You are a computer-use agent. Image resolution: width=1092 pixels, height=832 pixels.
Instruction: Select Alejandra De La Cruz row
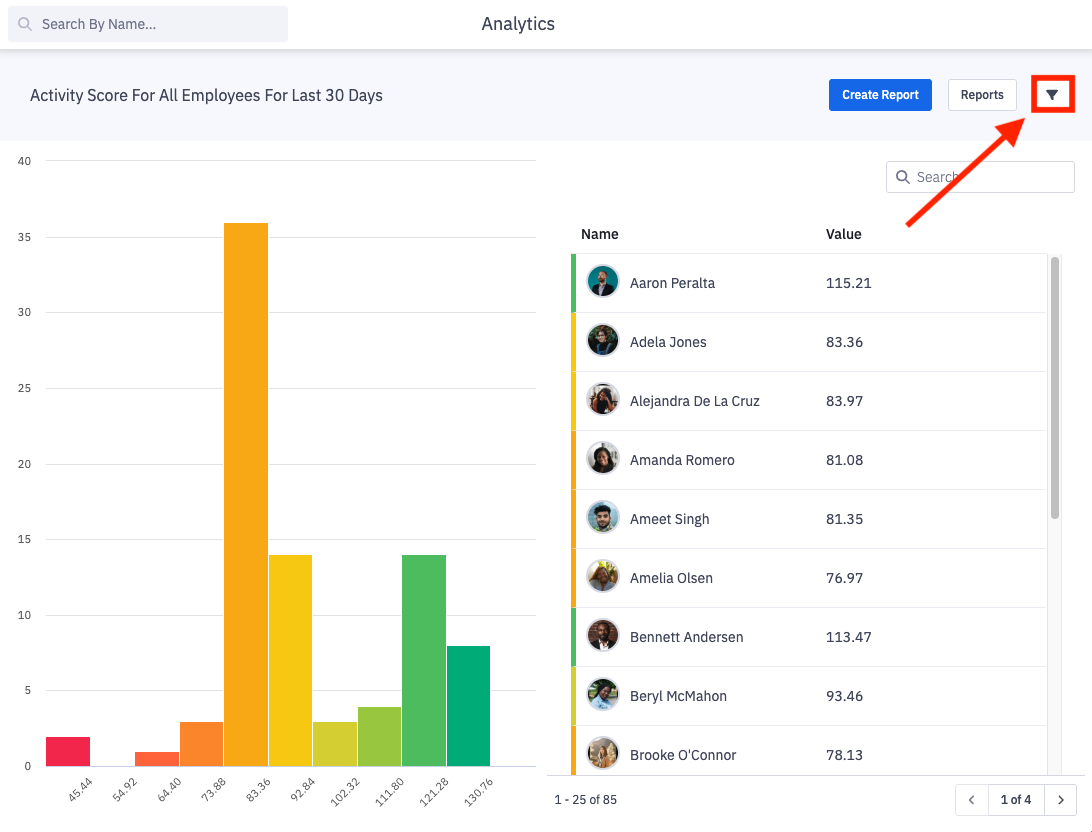(x=694, y=401)
